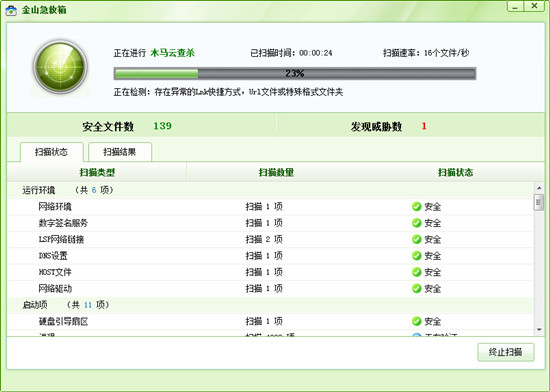Click the 木马云查杀 scan stage label

tap(172, 53)
